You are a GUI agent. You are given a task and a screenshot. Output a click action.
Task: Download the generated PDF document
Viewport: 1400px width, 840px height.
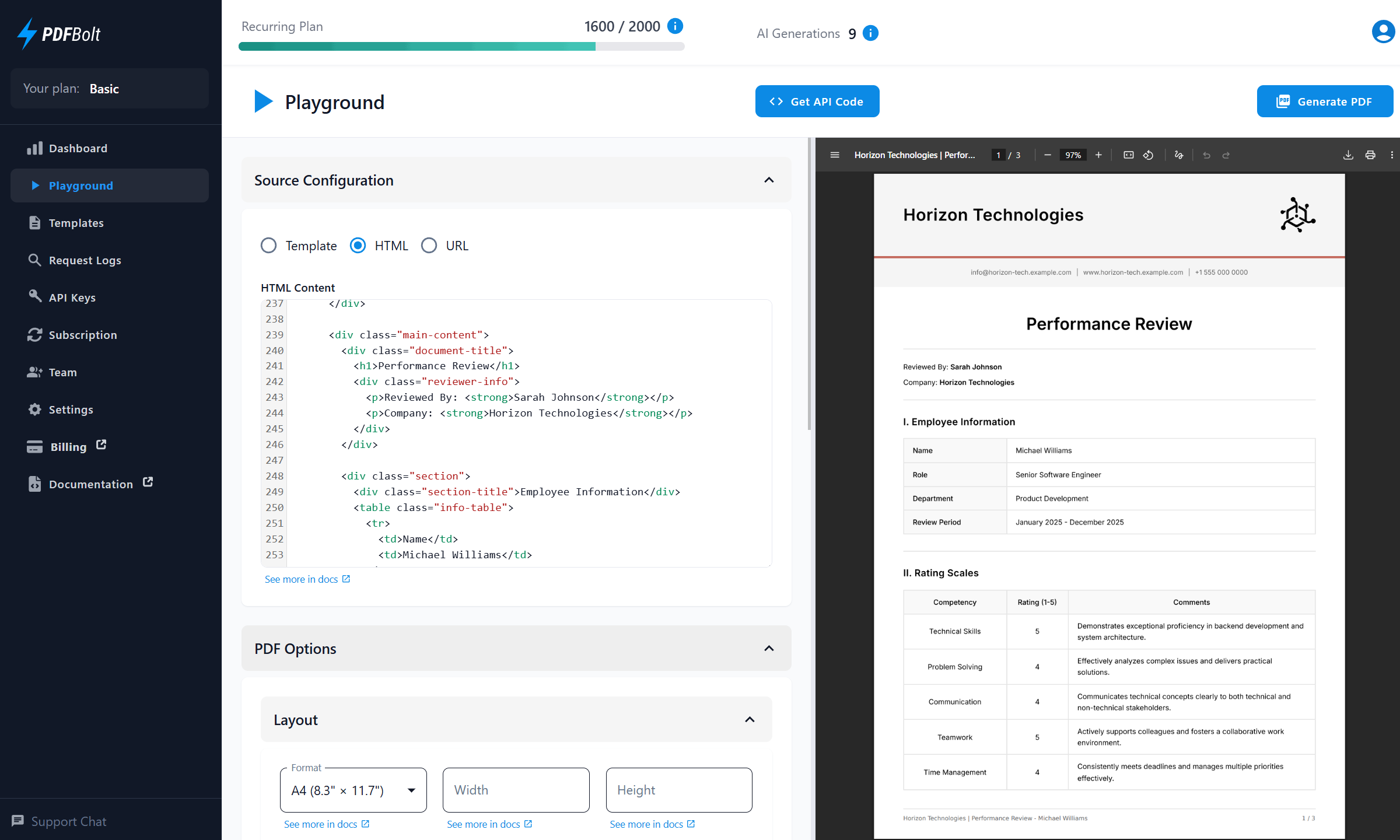click(x=1348, y=155)
